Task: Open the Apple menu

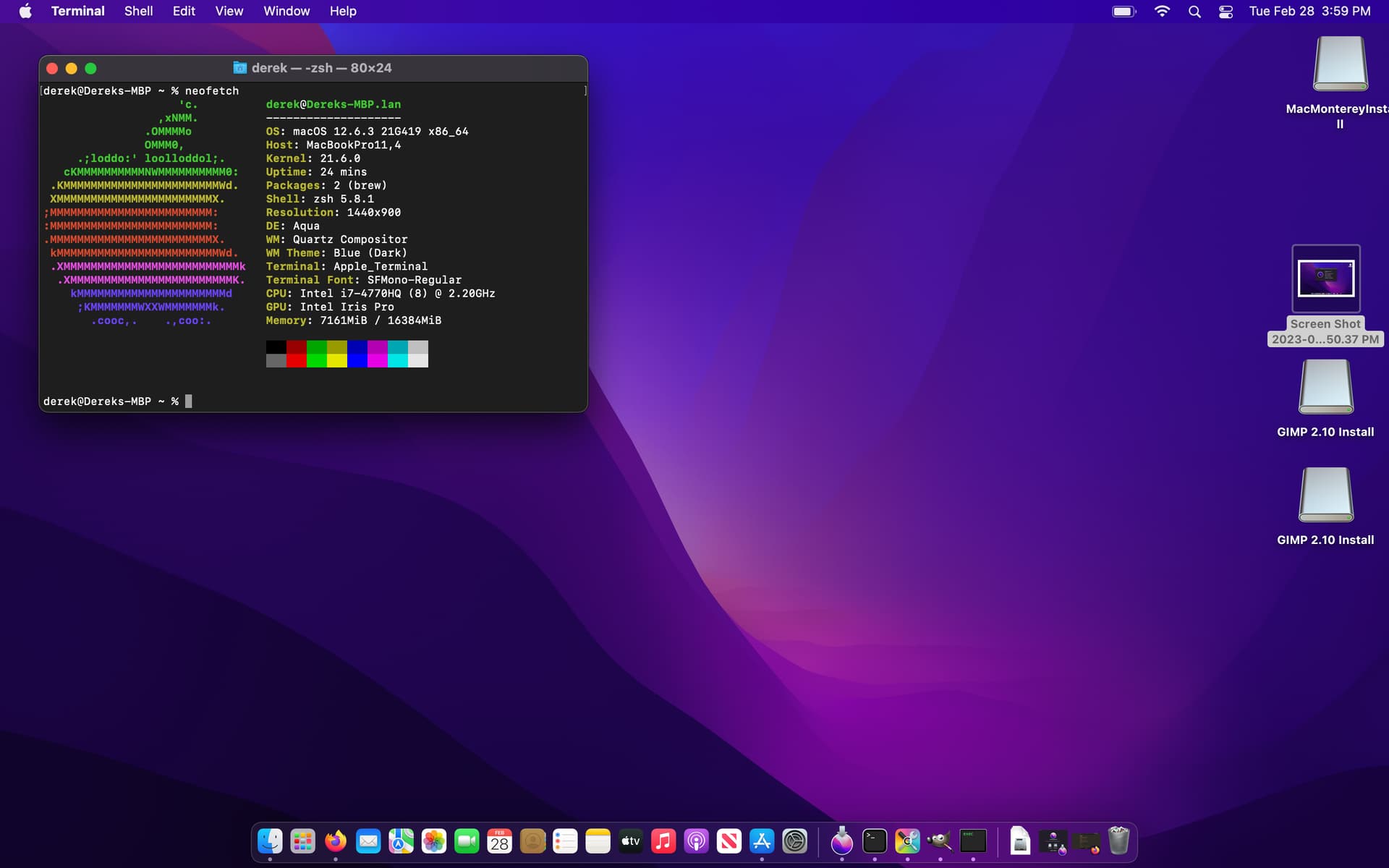Action: [25, 11]
